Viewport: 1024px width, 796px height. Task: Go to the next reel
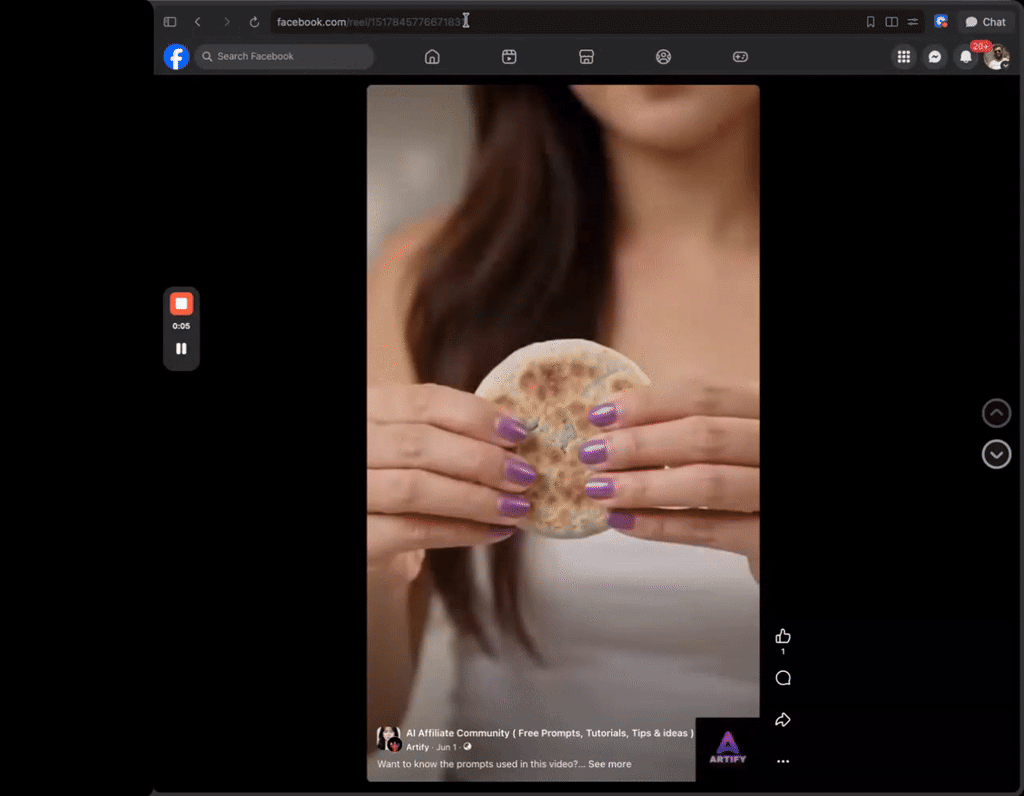pos(996,454)
